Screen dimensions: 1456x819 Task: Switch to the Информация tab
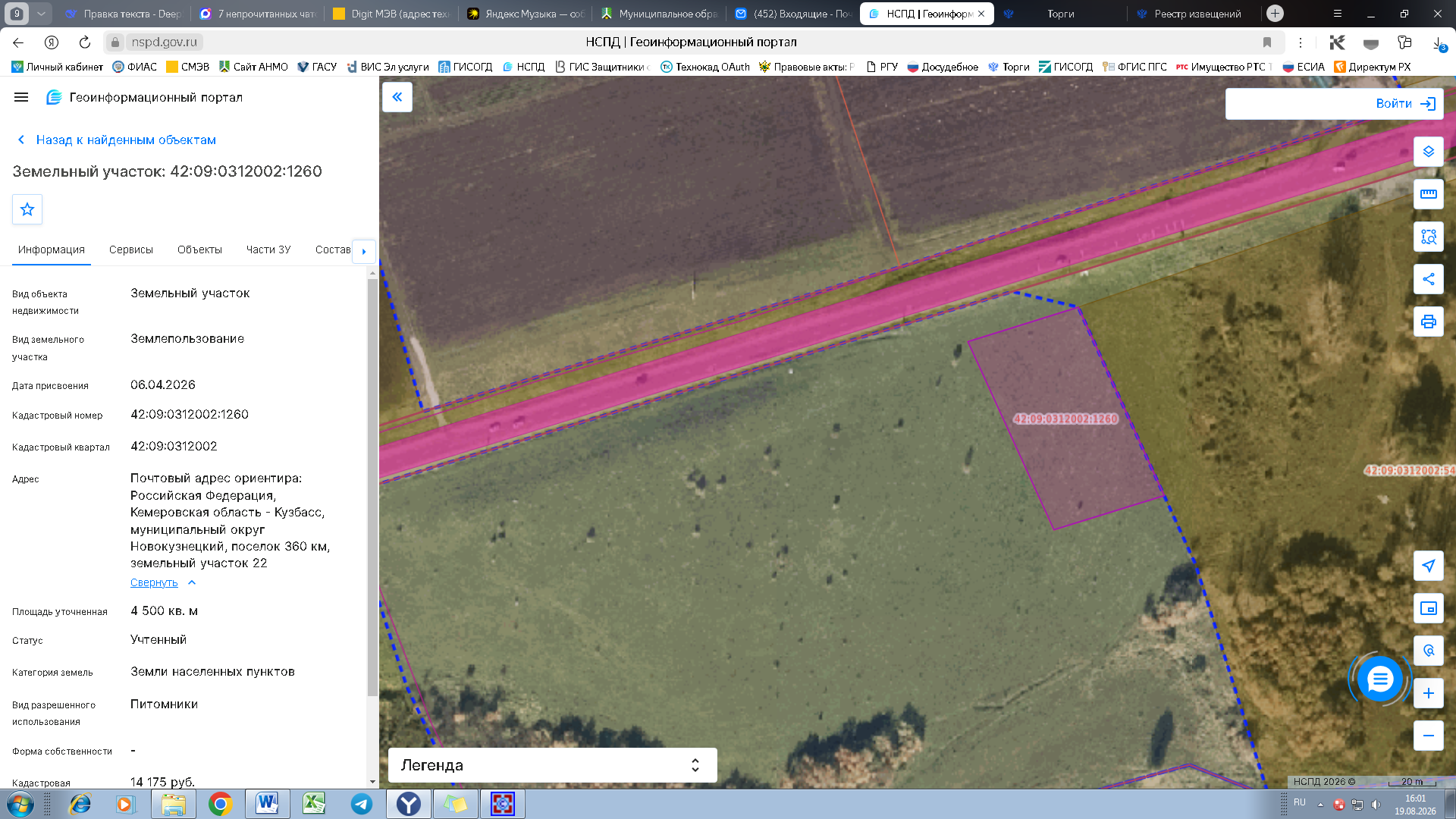click(x=52, y=249)
